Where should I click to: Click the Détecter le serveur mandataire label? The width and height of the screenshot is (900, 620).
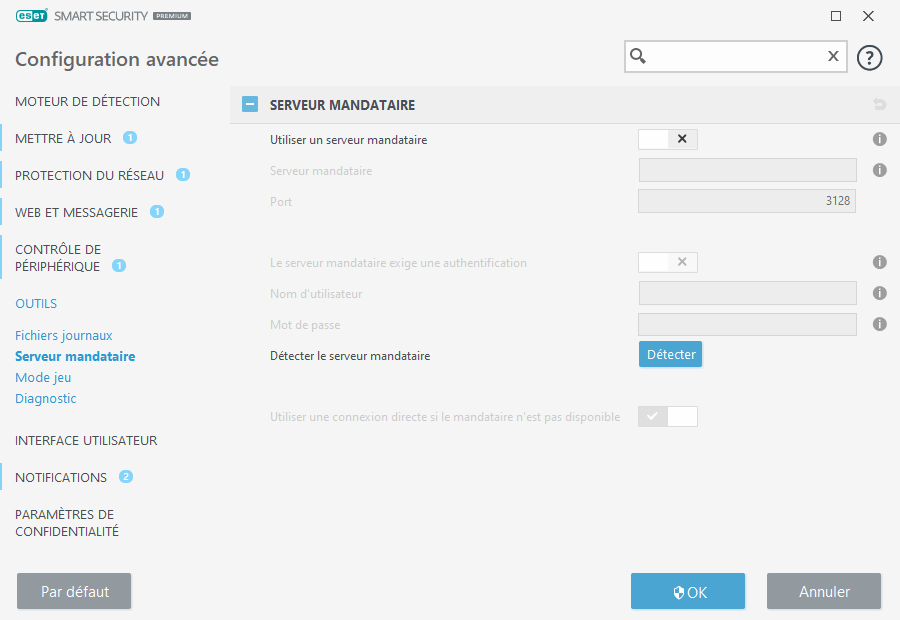coord(350,356)
